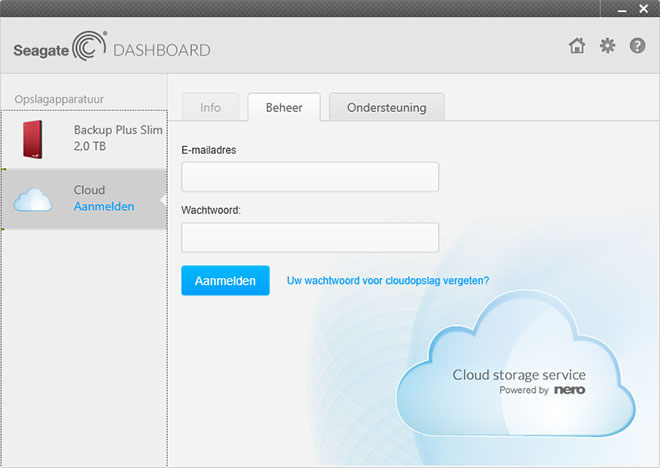Click into the Wachtwoord field
The width and height of the screenshot is (660, 468).
(x=310, y=238)
